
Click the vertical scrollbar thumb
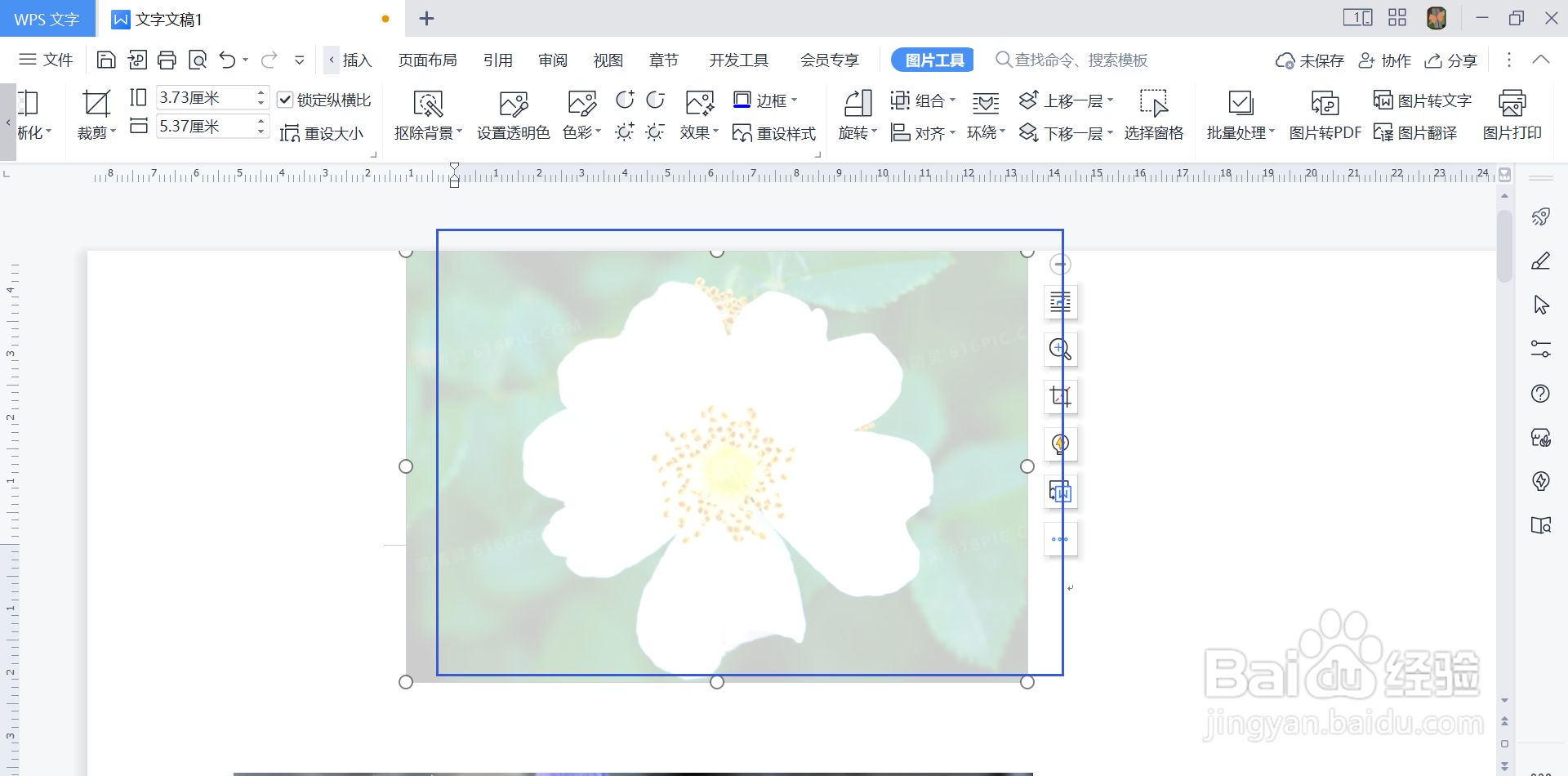[x=1504, y=245]
